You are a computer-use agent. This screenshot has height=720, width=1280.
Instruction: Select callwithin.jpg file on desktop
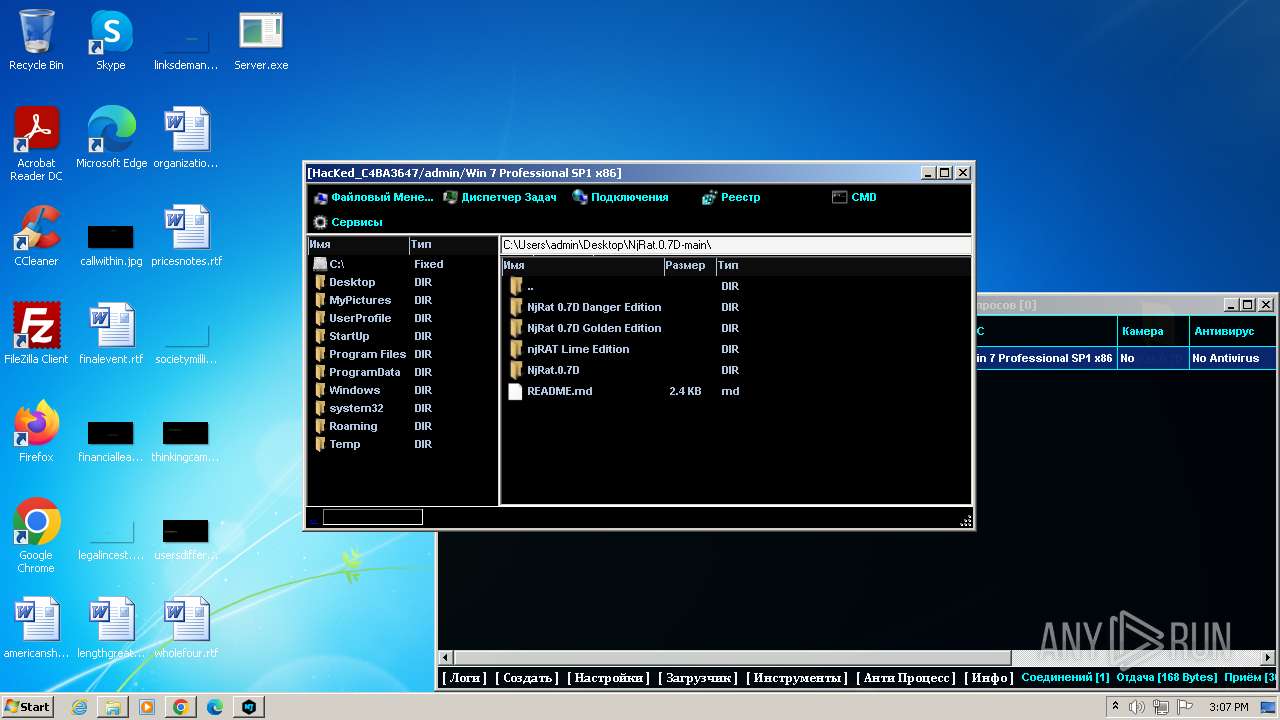click(x=111, y=243)
